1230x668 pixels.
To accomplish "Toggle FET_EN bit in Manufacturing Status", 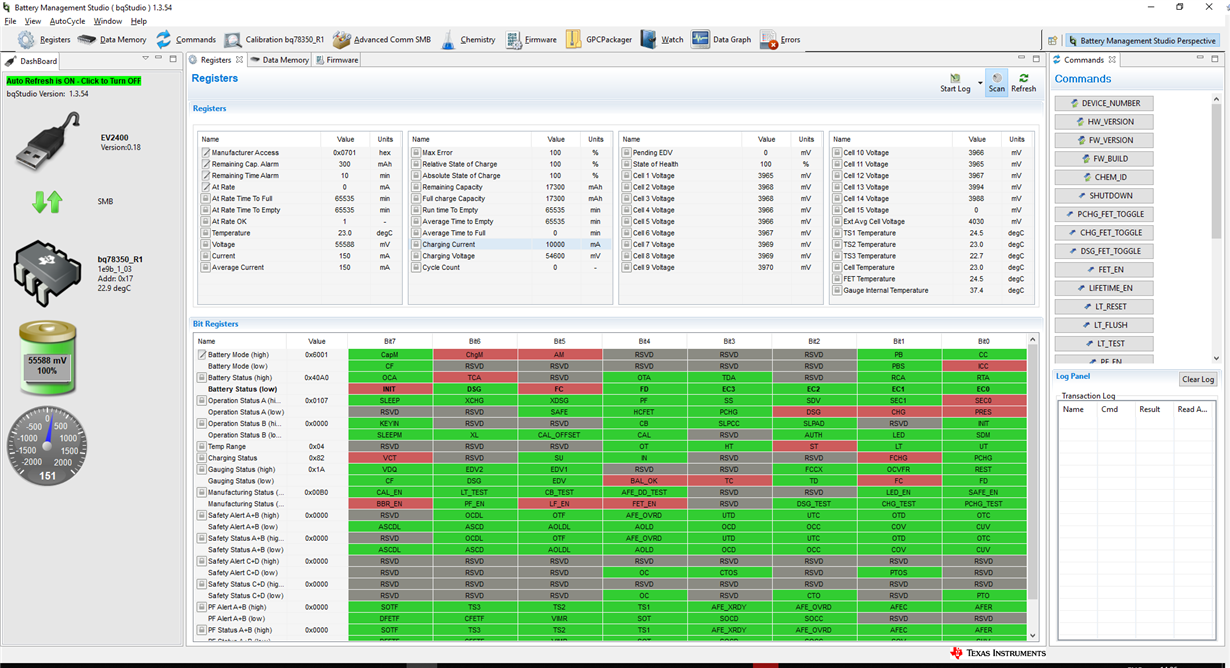I will (x=644, y=504).
